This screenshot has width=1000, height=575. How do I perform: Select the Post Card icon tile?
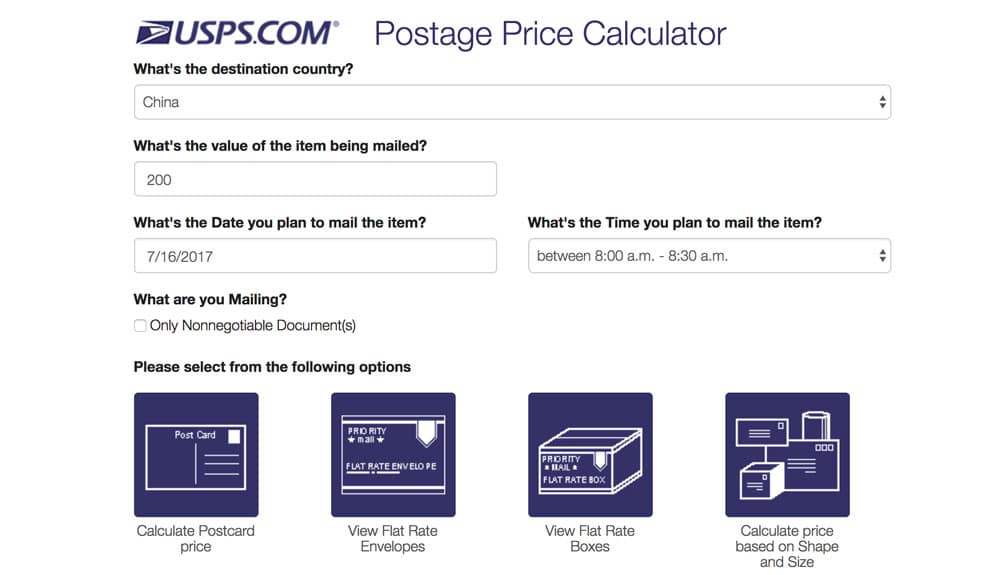pyautogui.click(x=196, y=455)
